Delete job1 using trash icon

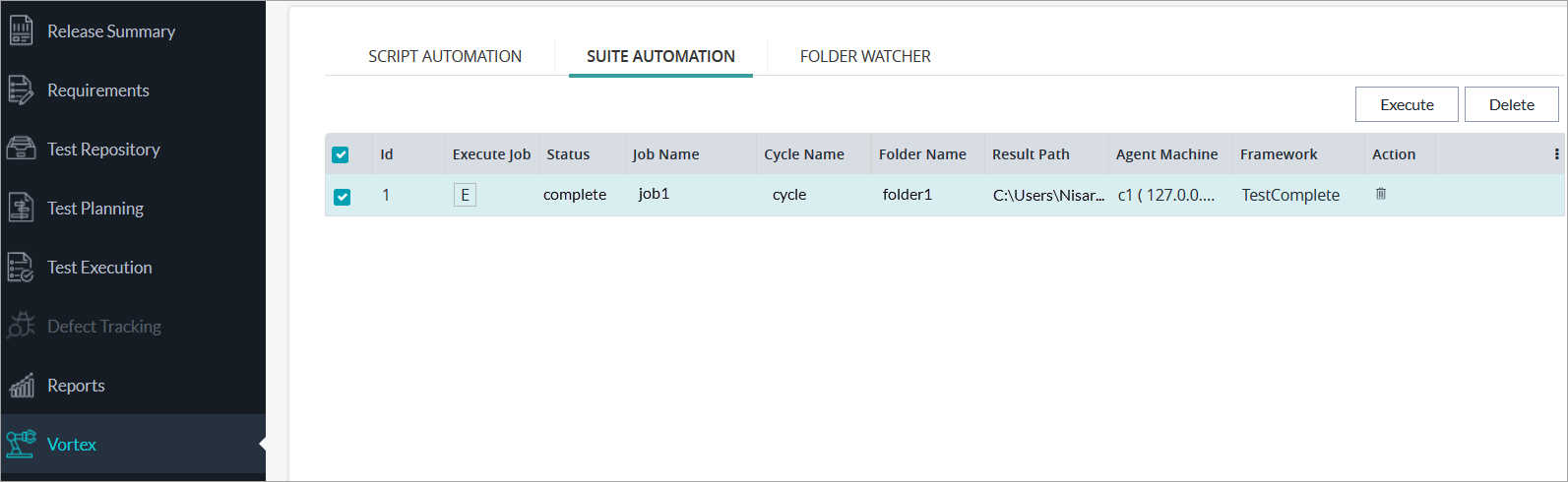[x=1381, y=194]
